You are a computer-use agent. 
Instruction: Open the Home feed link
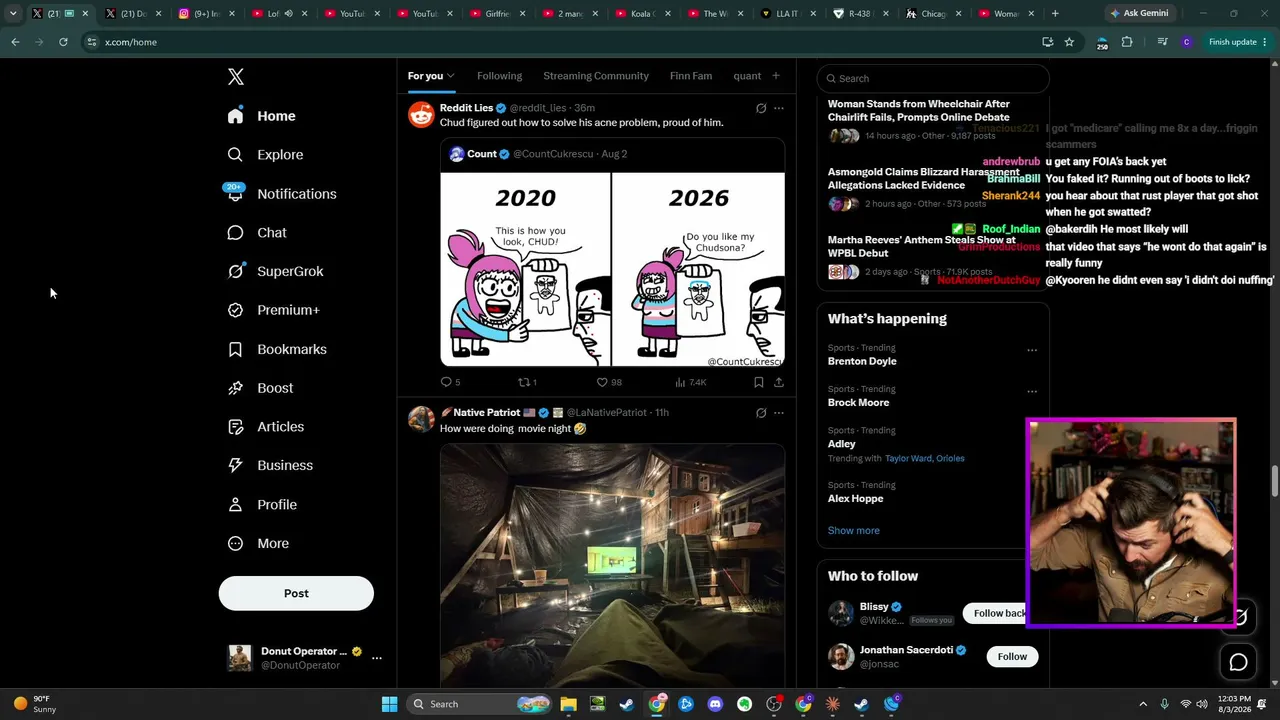(x=261, y=116)
